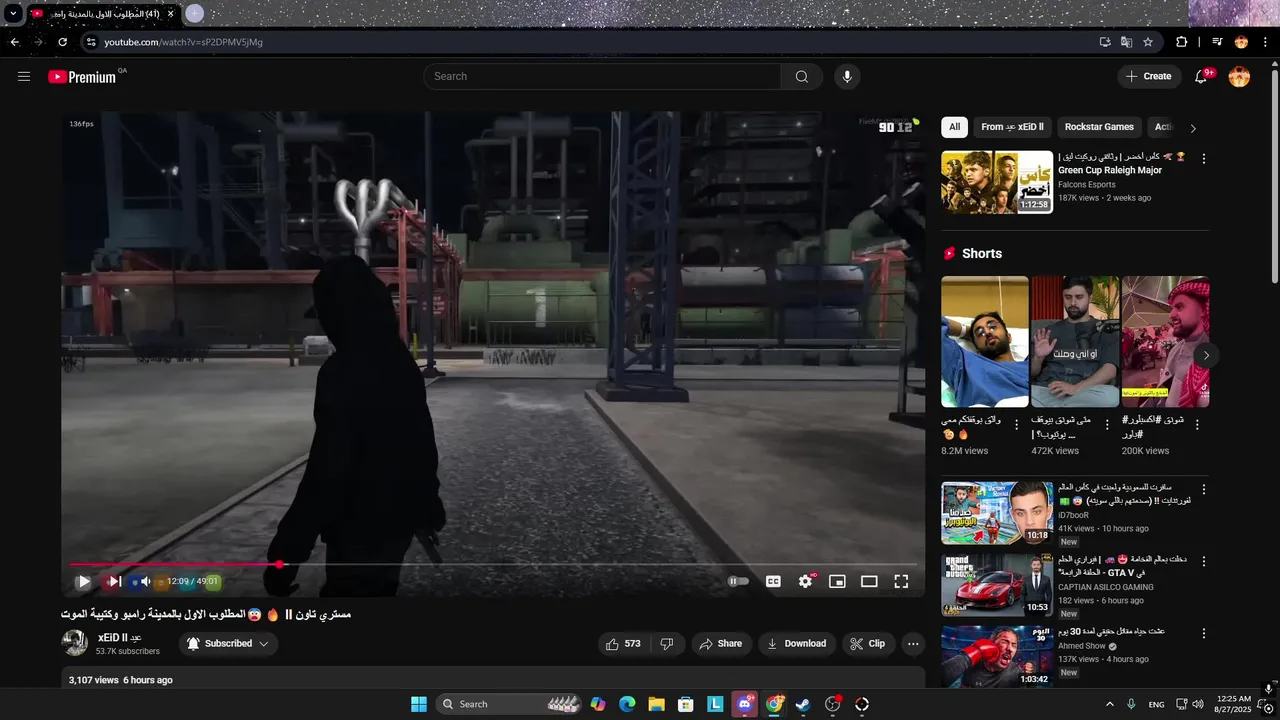Focus the YouTube search box

pos(602,76)
